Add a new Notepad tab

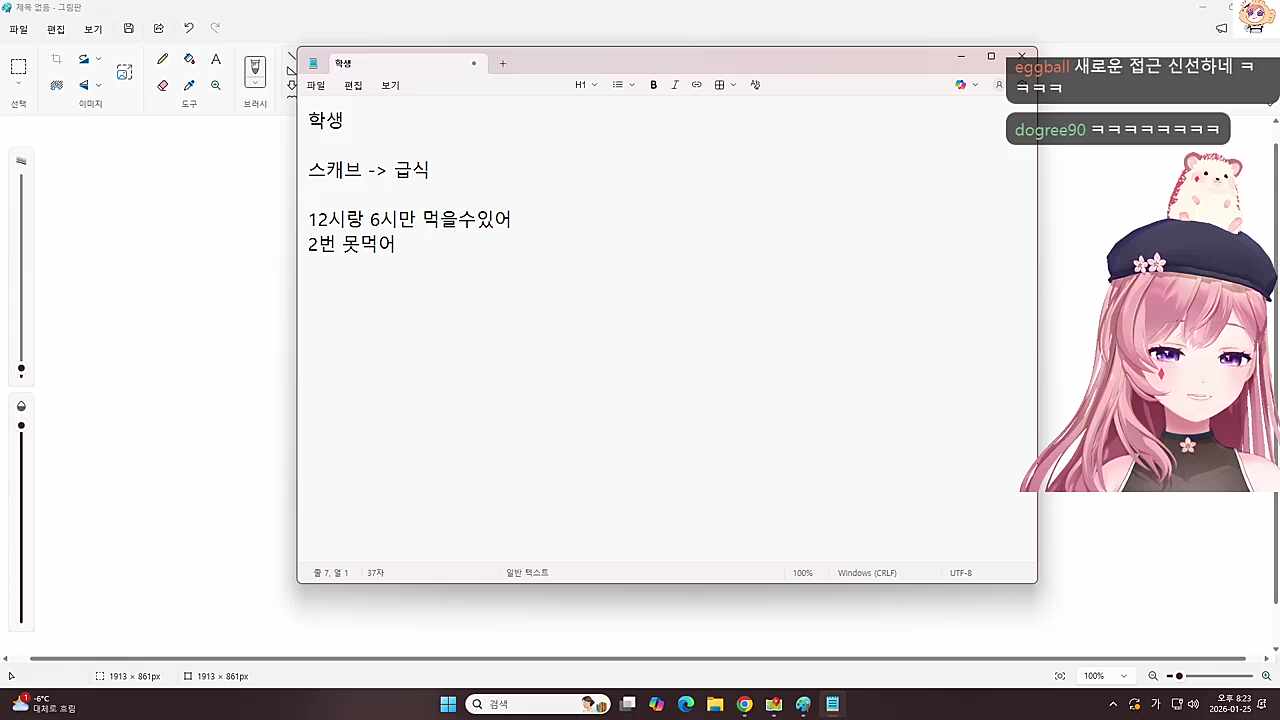(x=503, y=63)
